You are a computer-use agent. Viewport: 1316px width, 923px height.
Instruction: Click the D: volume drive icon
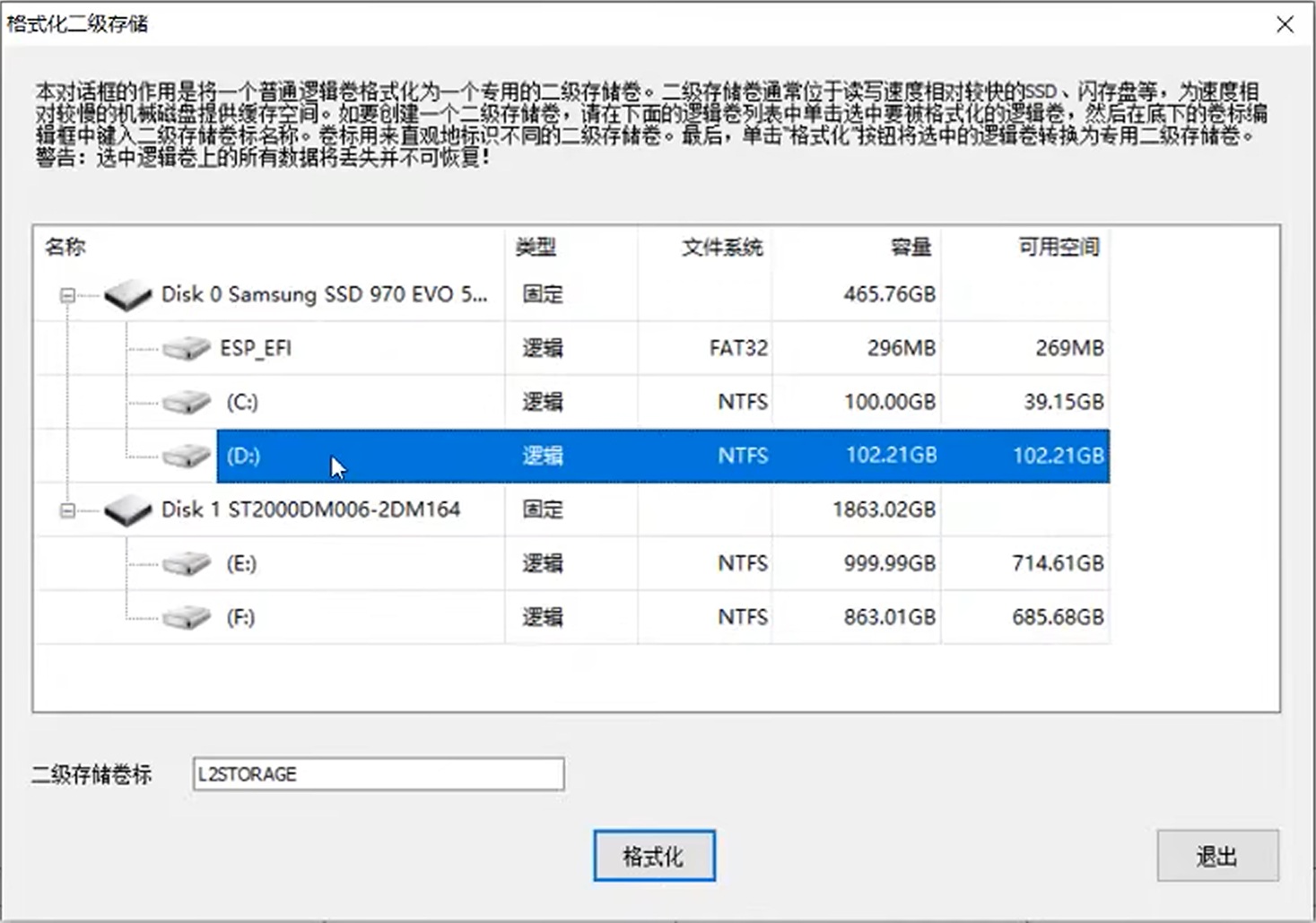tap(187, 457)
